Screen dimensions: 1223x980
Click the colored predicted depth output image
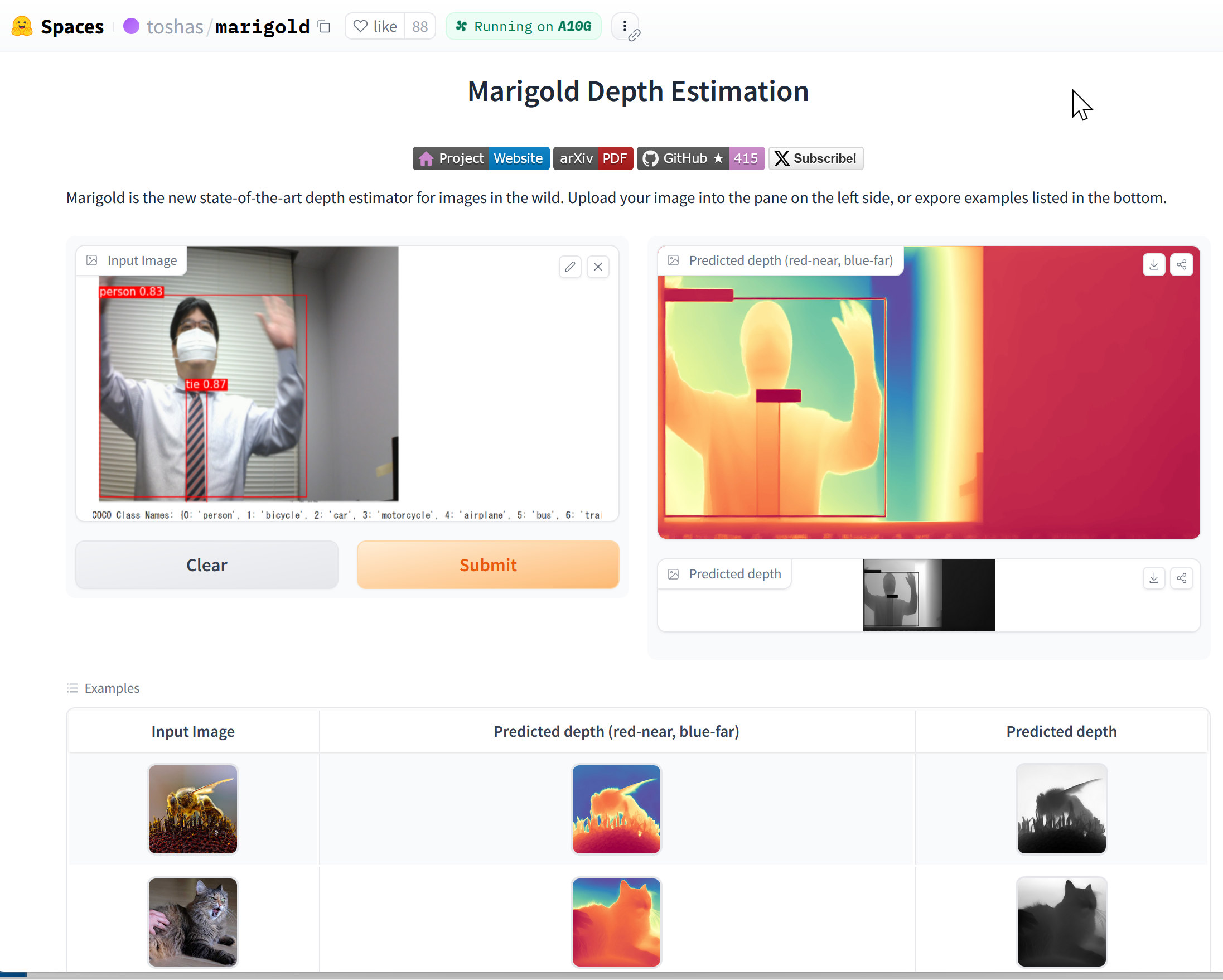[929, 392]
